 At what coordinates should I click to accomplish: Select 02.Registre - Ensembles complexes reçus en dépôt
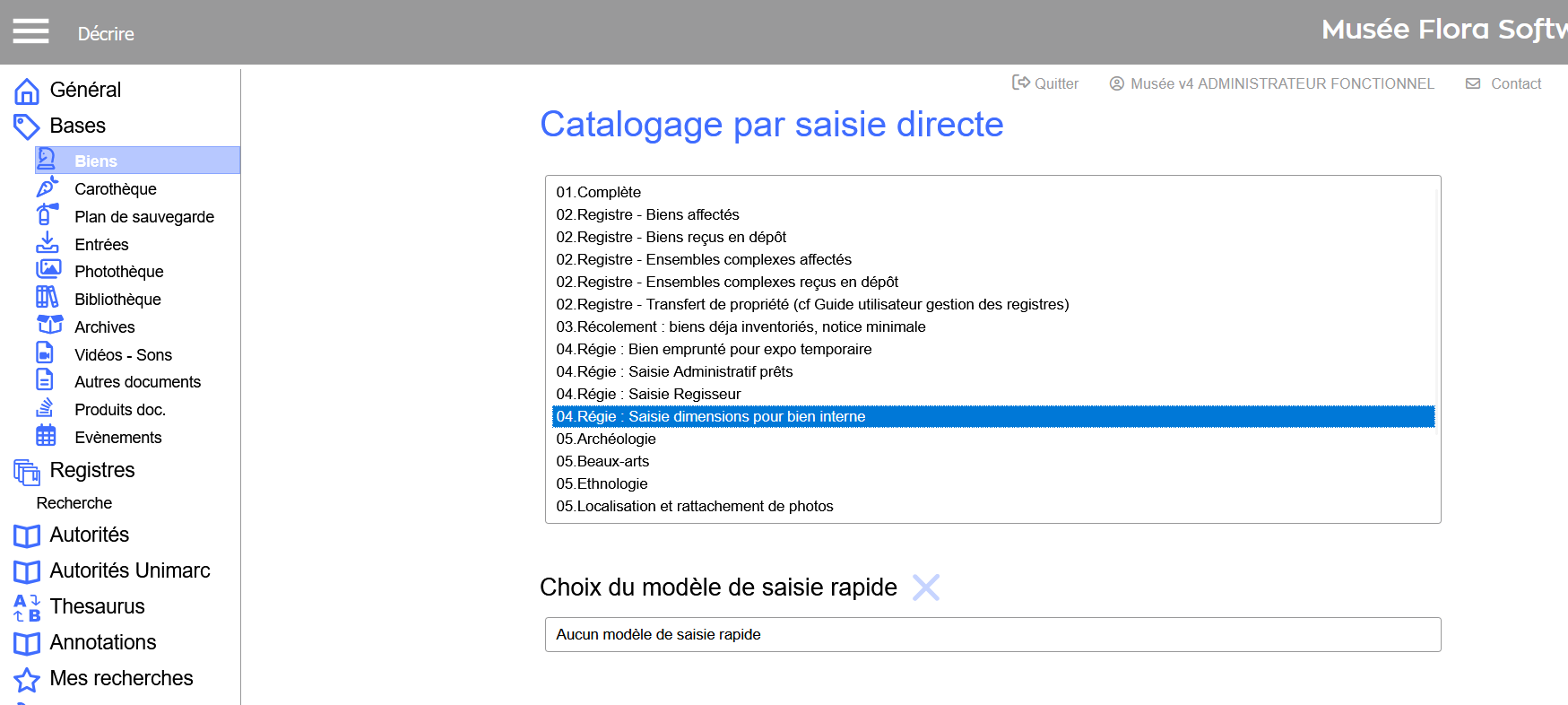[x=993, y=282]
